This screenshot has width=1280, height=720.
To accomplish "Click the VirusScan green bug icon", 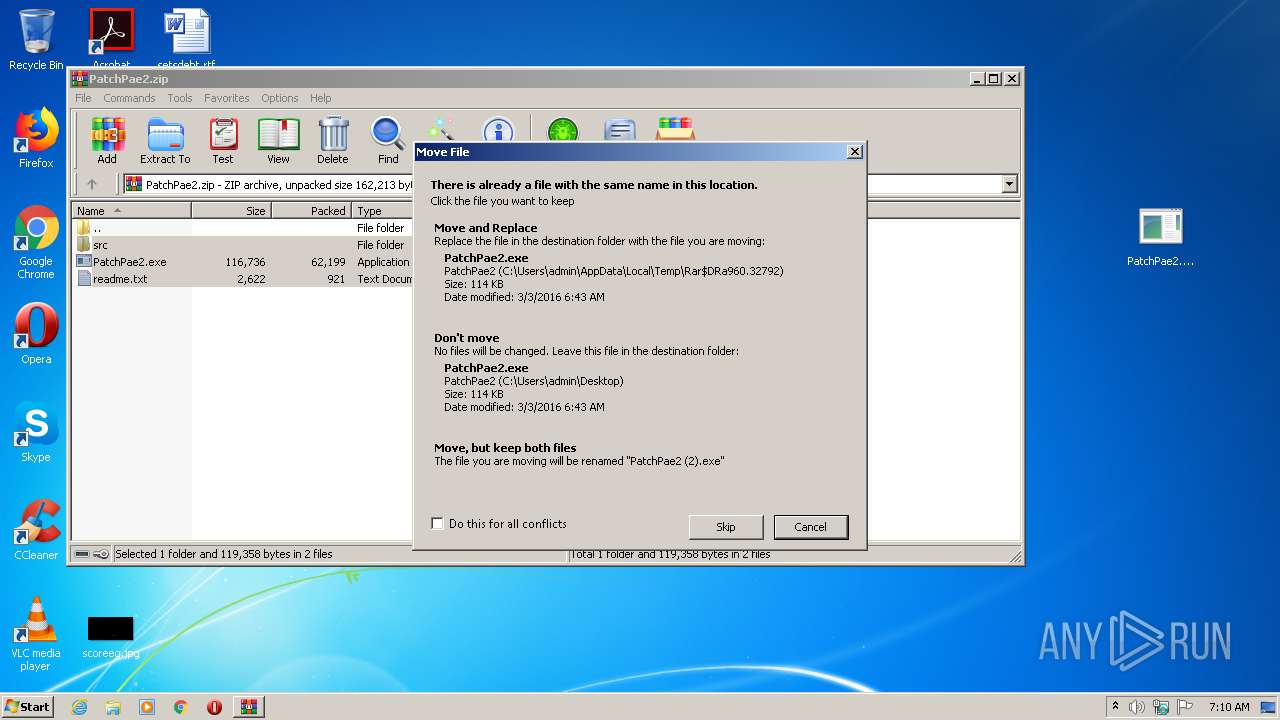I will pyautogui.click(x=562, y=131).
